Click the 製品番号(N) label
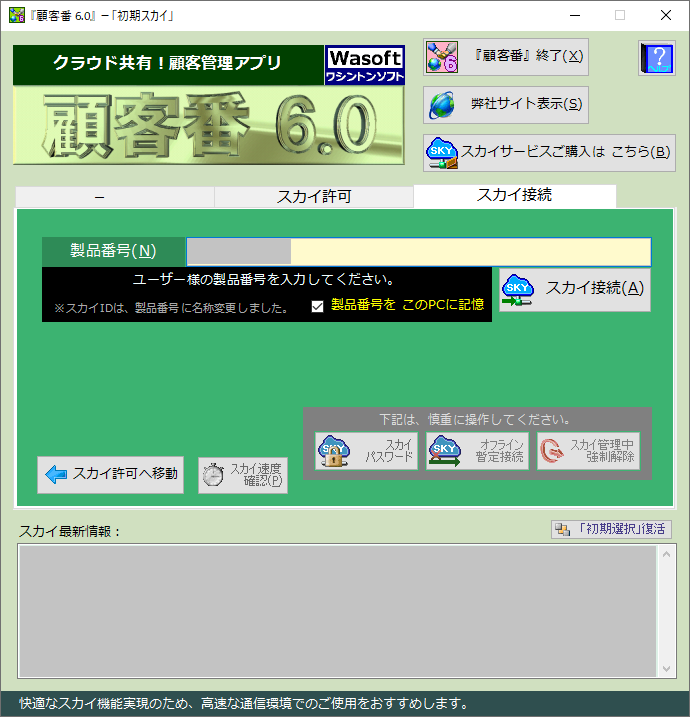The height and width of the screenshot is (717, 690). 113,251
